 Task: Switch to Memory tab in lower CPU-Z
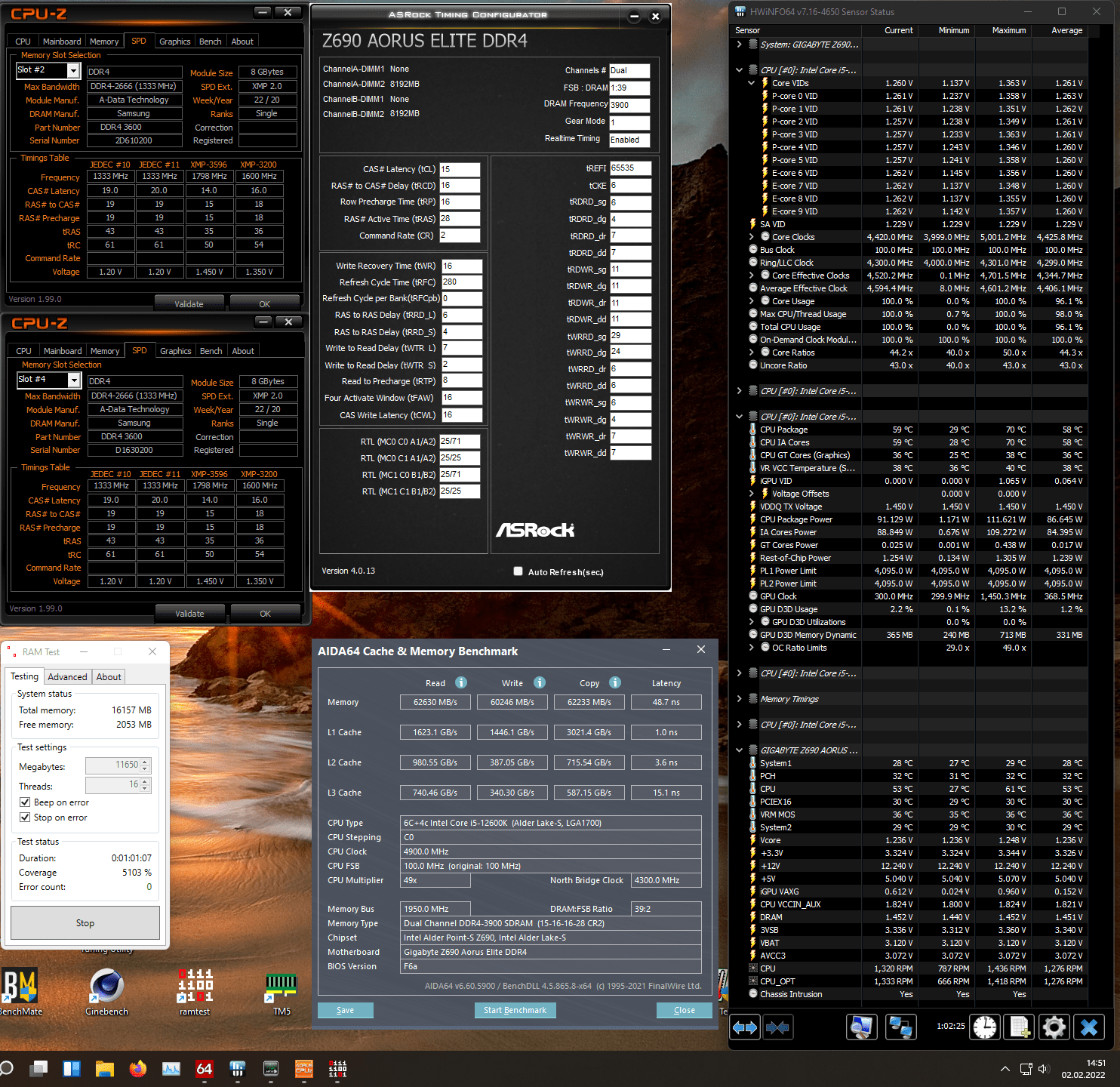[x=105, y=351]
